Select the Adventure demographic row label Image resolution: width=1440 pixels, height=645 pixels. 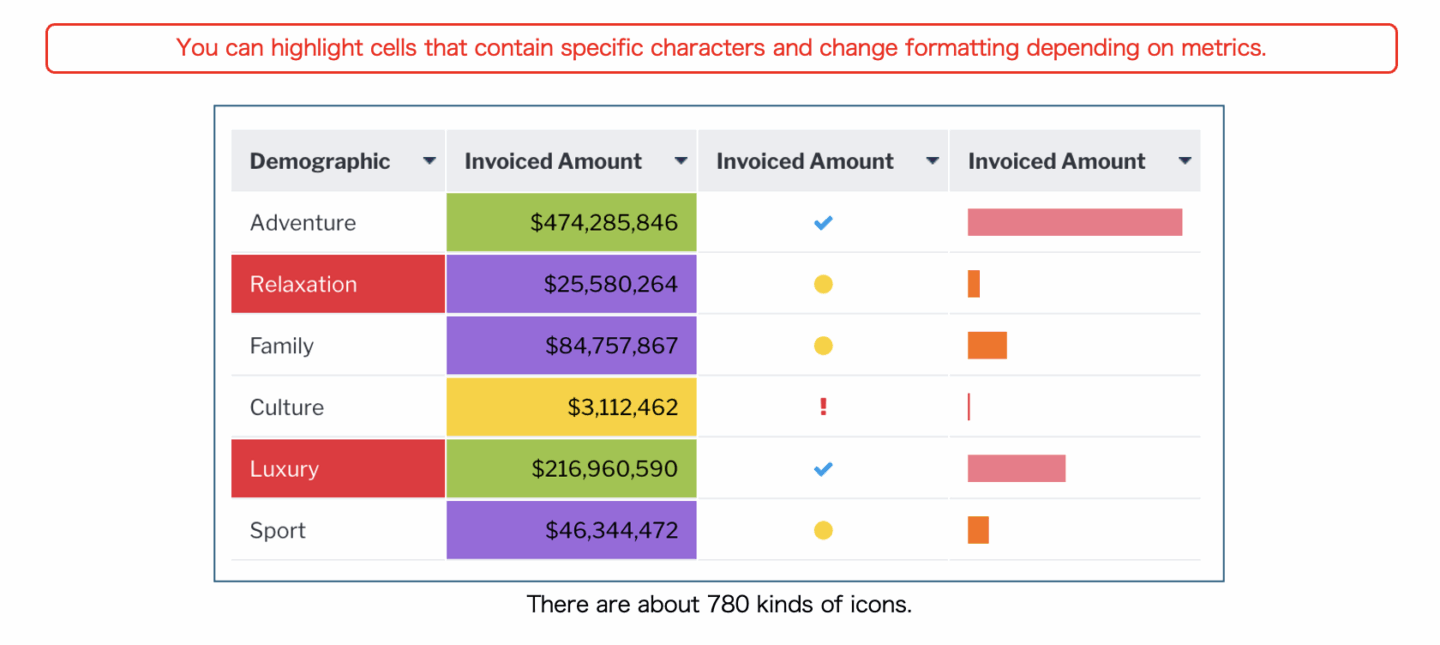point(302,222)
